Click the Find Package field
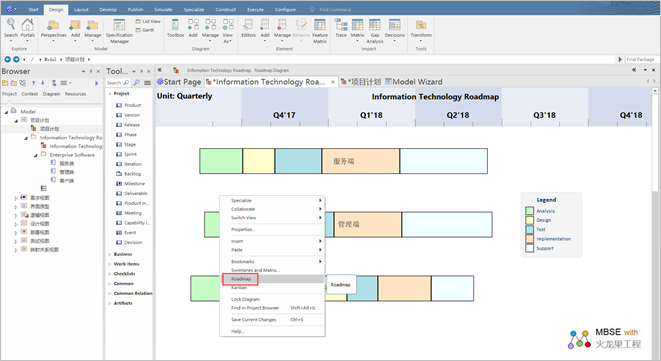This screenshot has width=661, height=361. coord(642,59)
